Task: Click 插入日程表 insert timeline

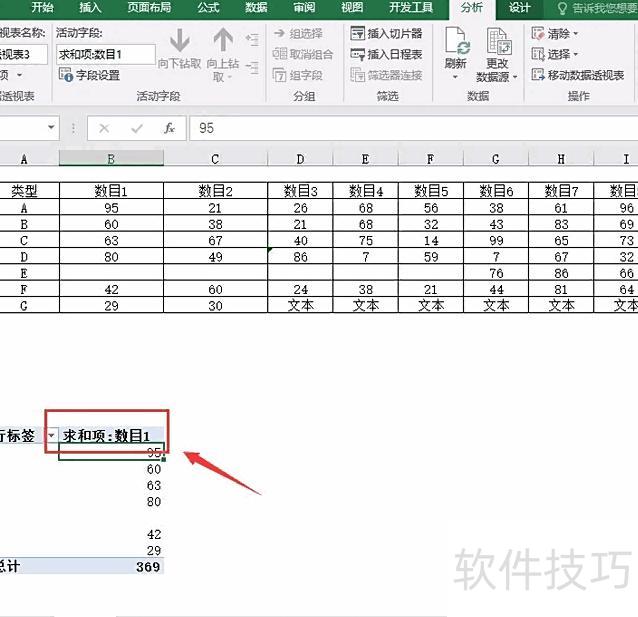Action: click(387, 54)
